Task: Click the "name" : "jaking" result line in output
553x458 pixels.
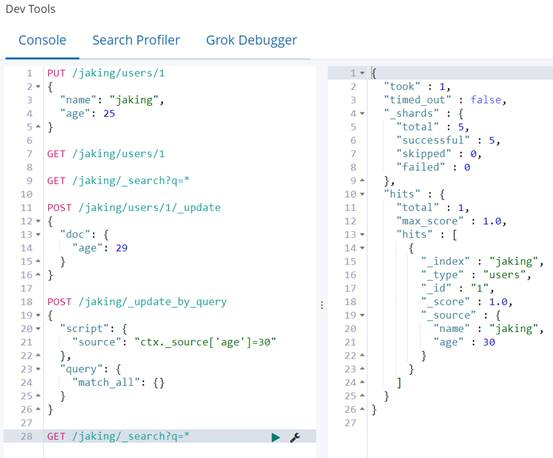Action: click(x=488, y=329)
